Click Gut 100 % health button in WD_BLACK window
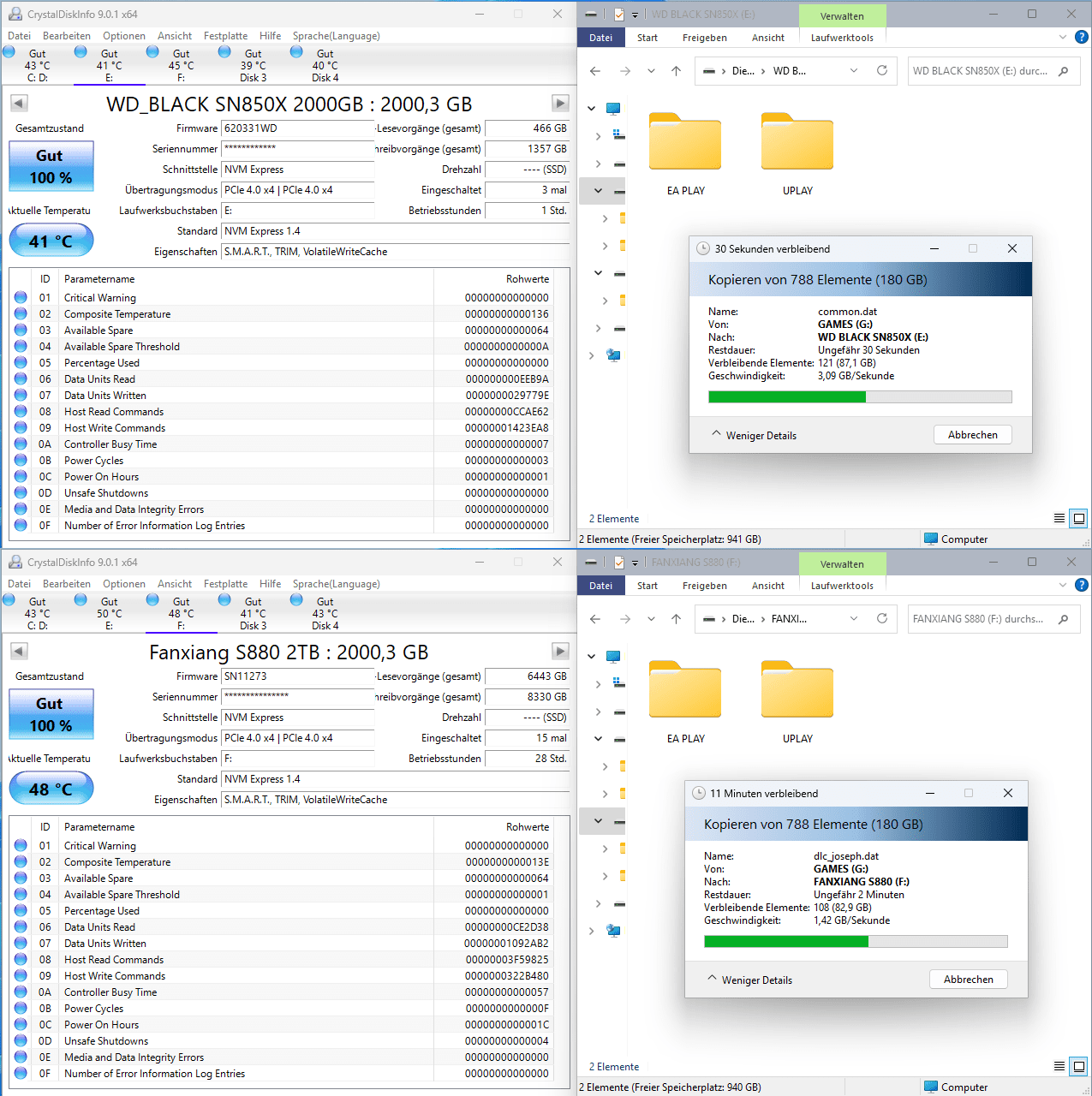The width and height of the screenshot is (1092, 1096). click(x=51, y=166)
